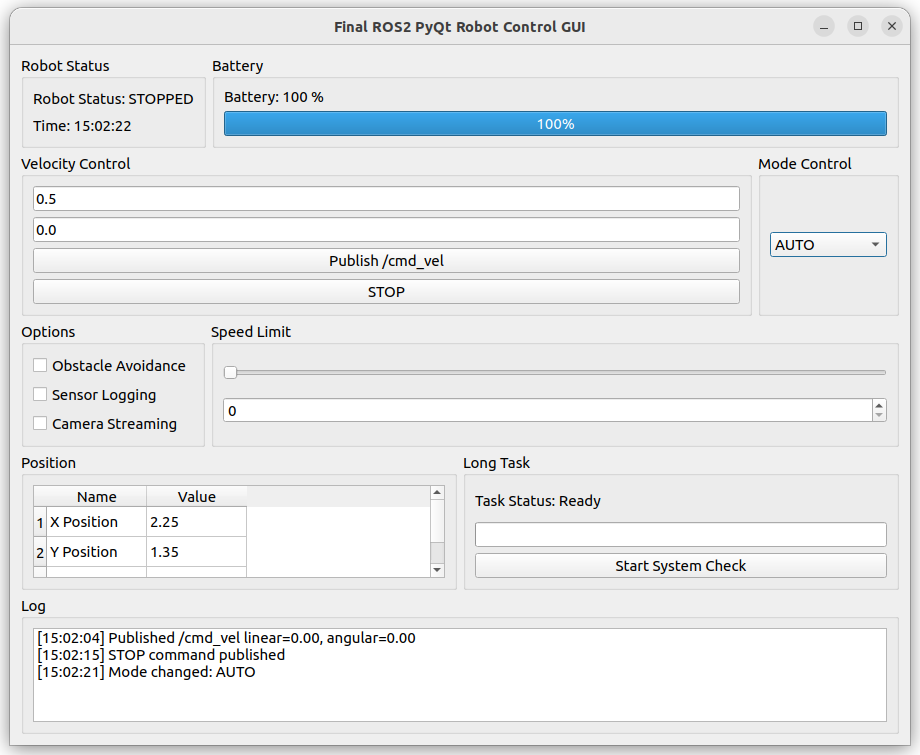This screenshot has width=920, height=755.
Task: Click the Position table scroll down arrow
Action: pos(437,570)
